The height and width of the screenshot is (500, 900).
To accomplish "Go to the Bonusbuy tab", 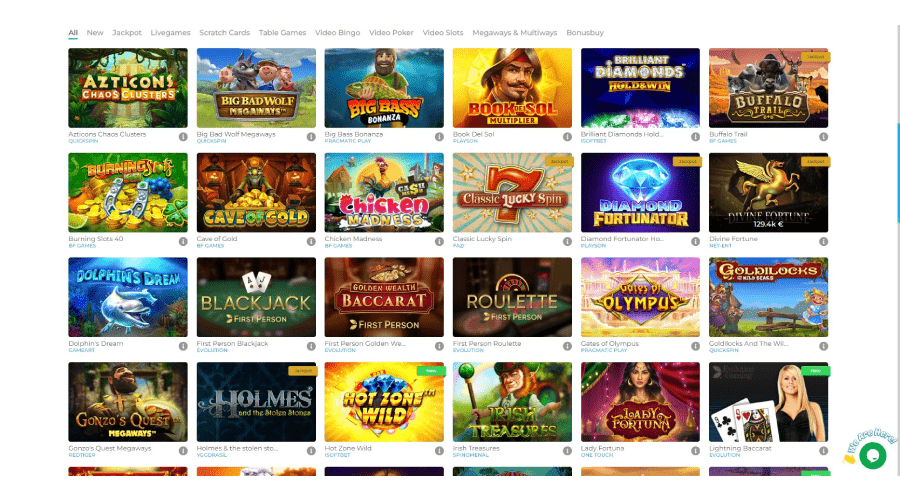I will 585,33.
